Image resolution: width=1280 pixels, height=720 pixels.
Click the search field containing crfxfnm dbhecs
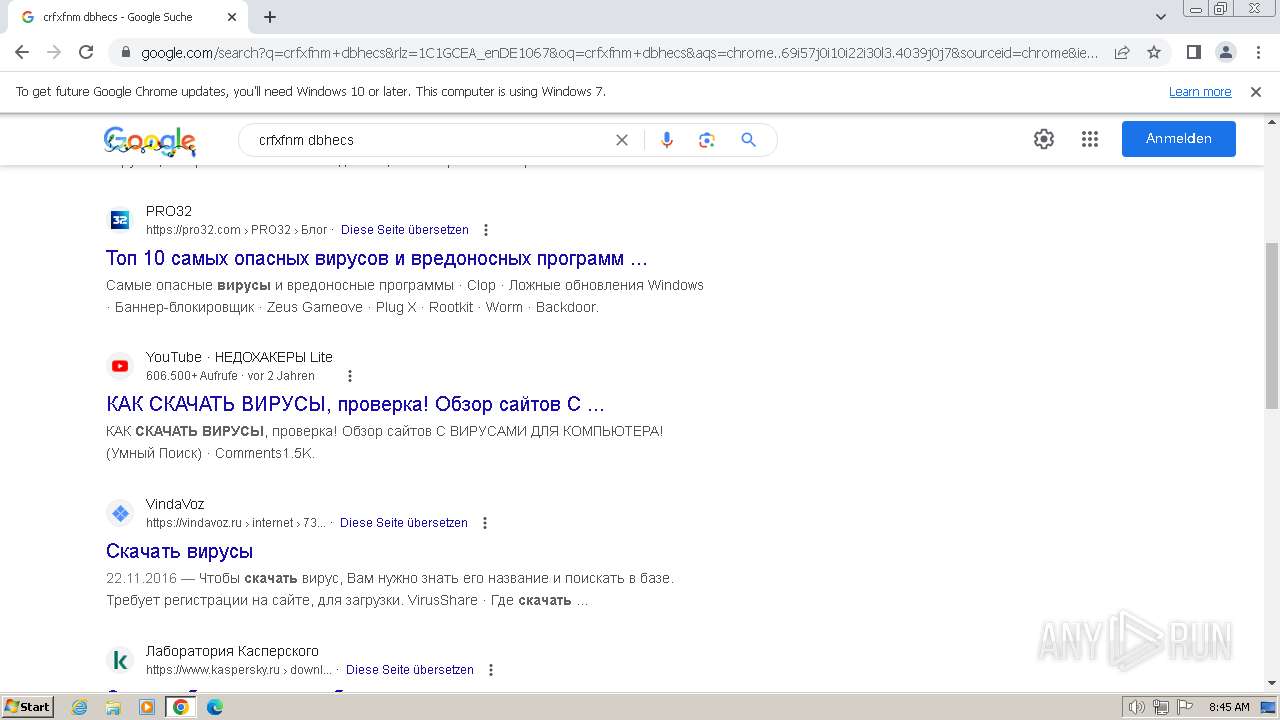[430, 140]
